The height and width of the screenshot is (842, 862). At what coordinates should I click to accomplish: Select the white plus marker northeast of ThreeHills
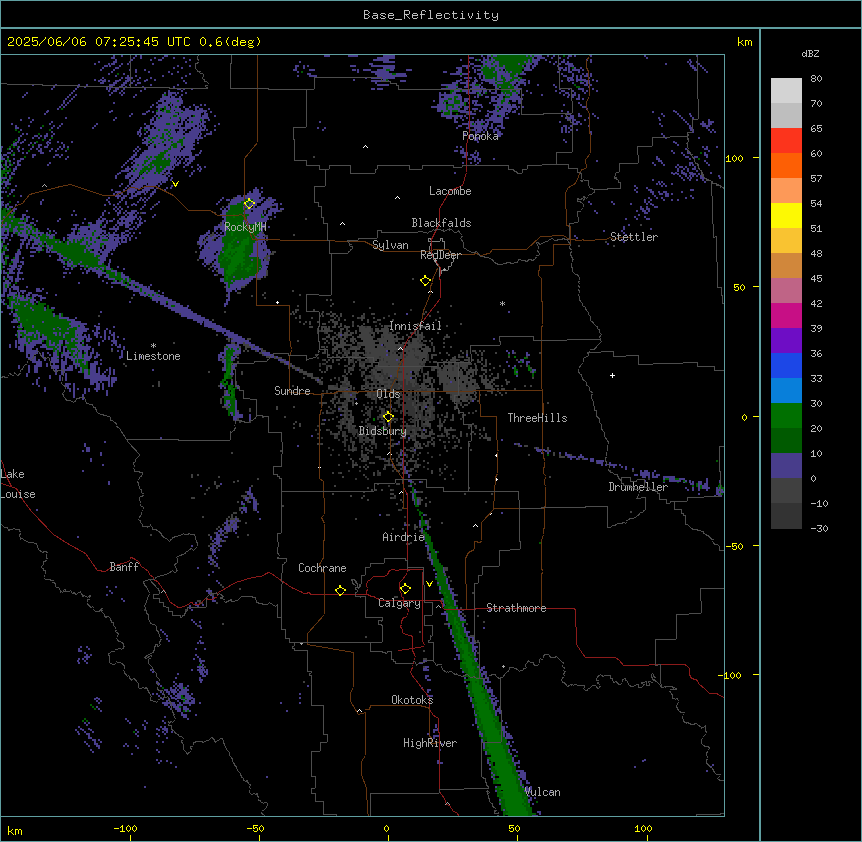point(612,375)
